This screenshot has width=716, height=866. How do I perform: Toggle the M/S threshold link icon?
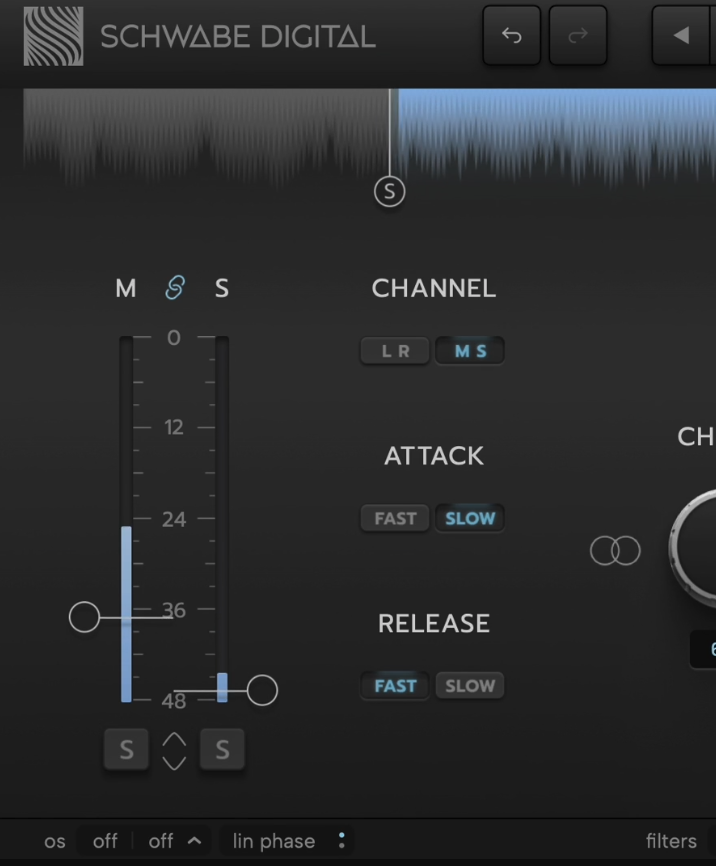[x=175, y=288]
